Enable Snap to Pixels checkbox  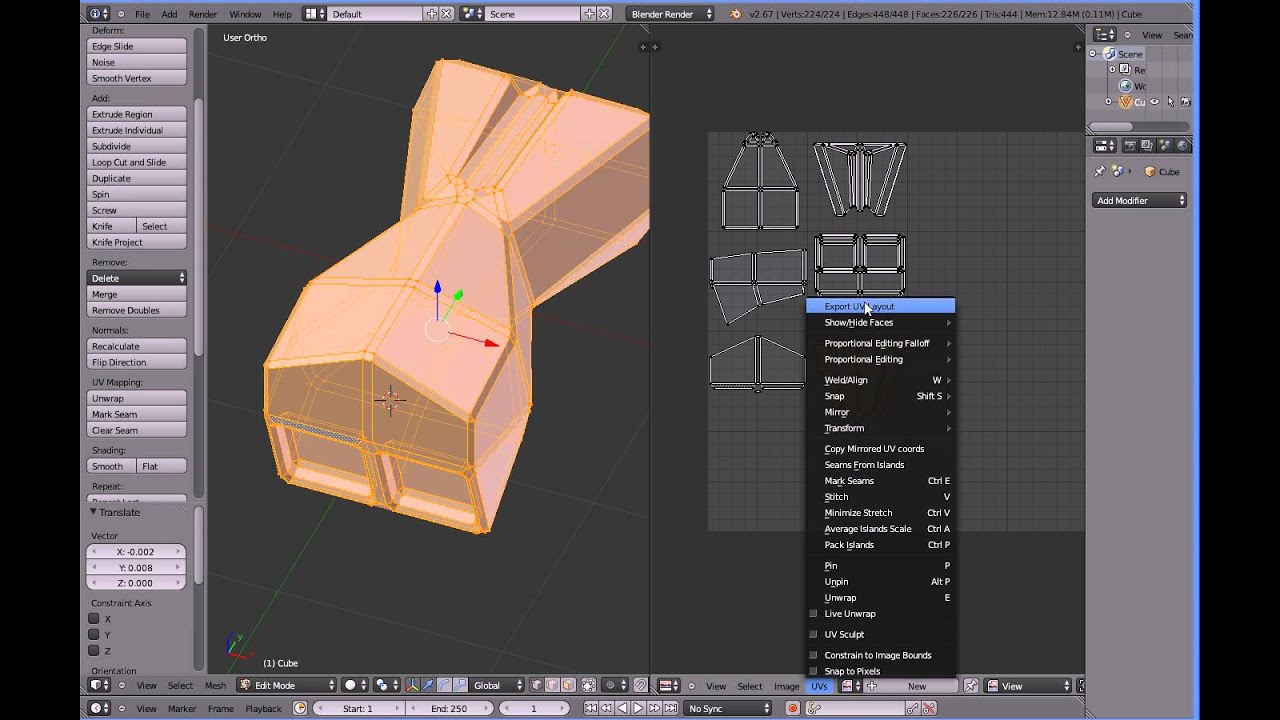[x=813, y=671]
